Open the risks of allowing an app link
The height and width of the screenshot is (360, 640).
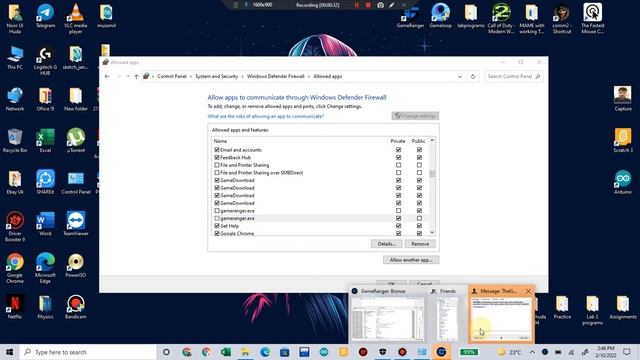(265, 116)
